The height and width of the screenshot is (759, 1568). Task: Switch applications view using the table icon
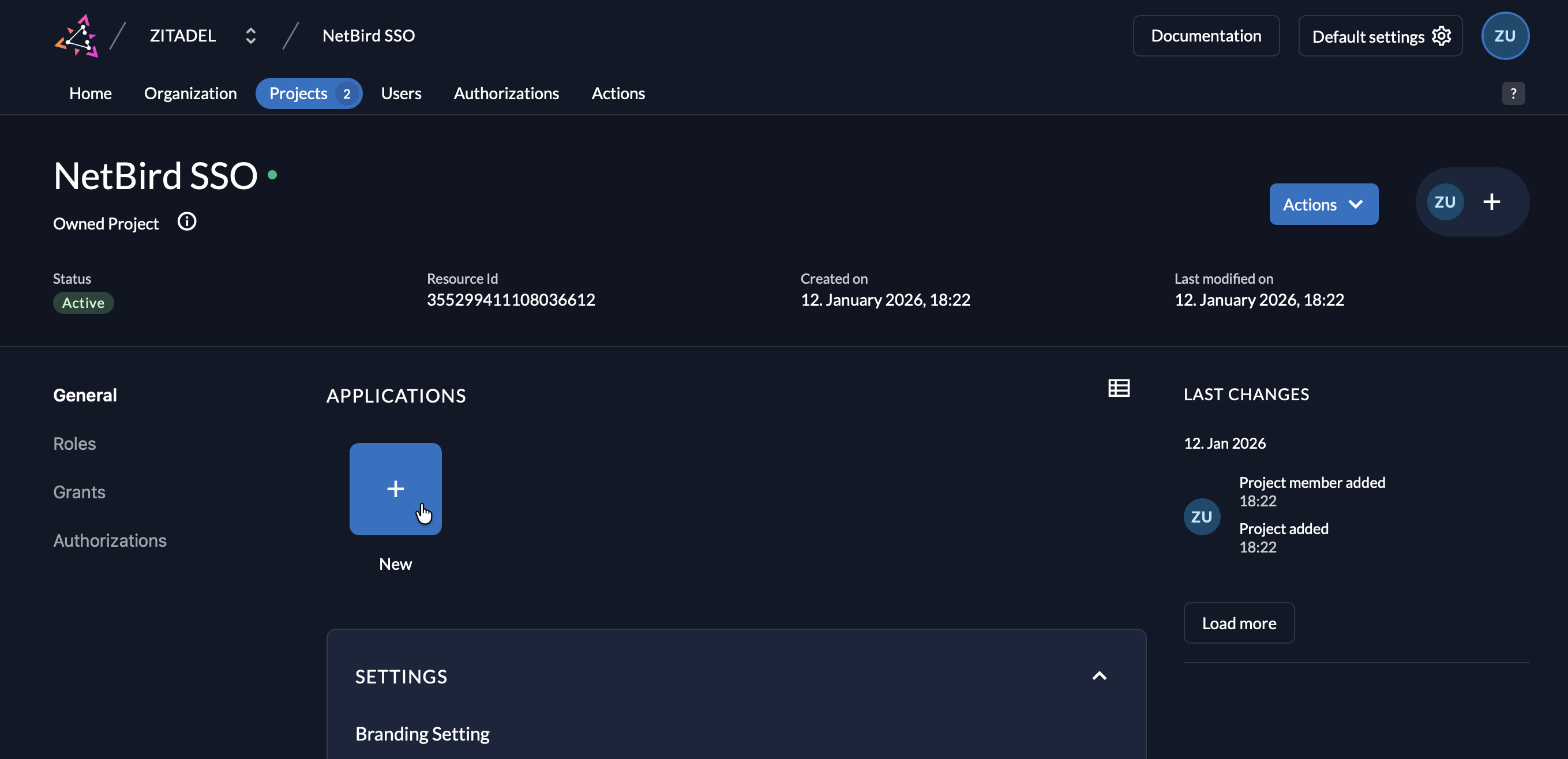pos(1119,388)
